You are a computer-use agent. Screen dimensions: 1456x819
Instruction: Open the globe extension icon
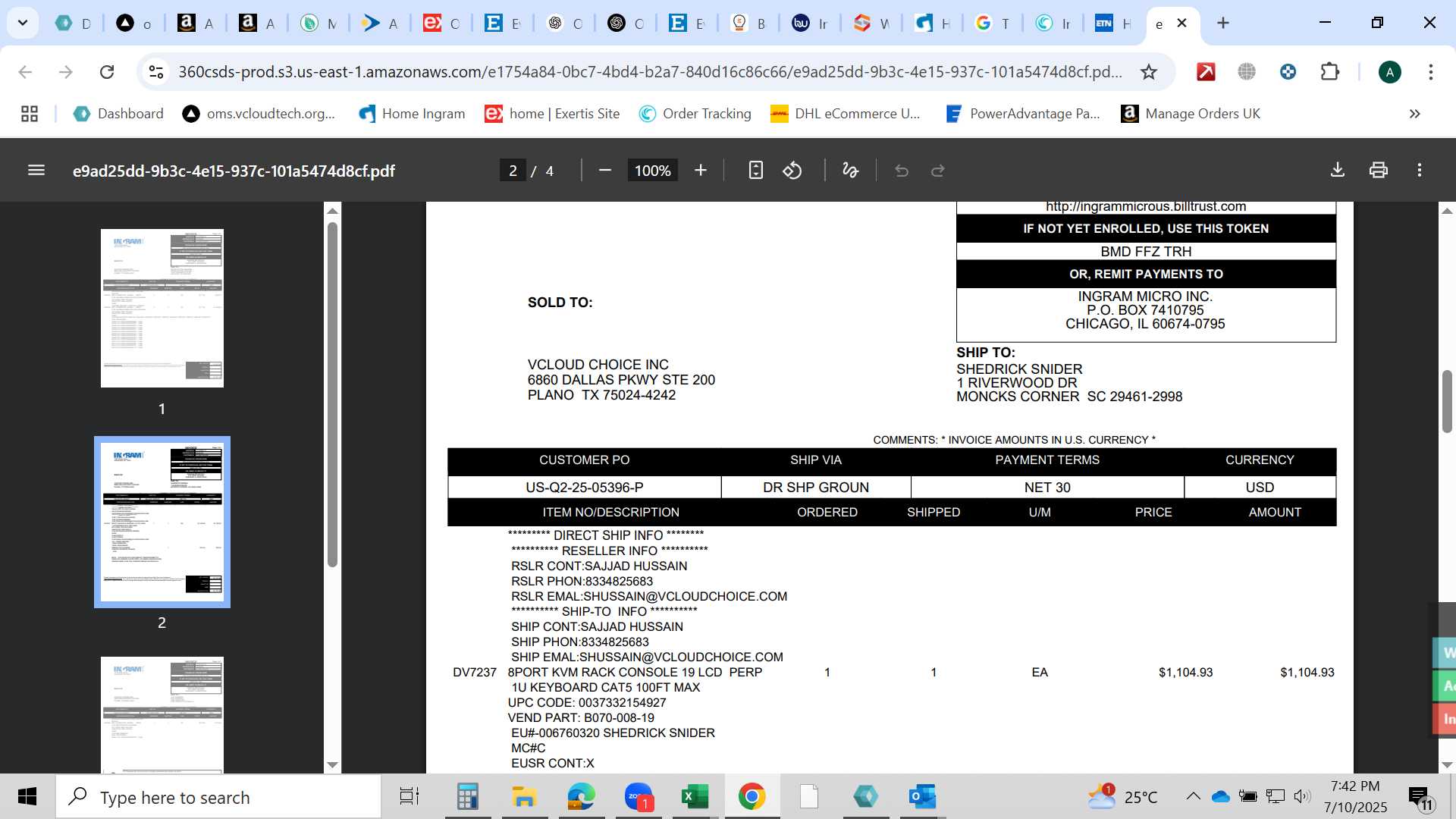[1247, 72]
